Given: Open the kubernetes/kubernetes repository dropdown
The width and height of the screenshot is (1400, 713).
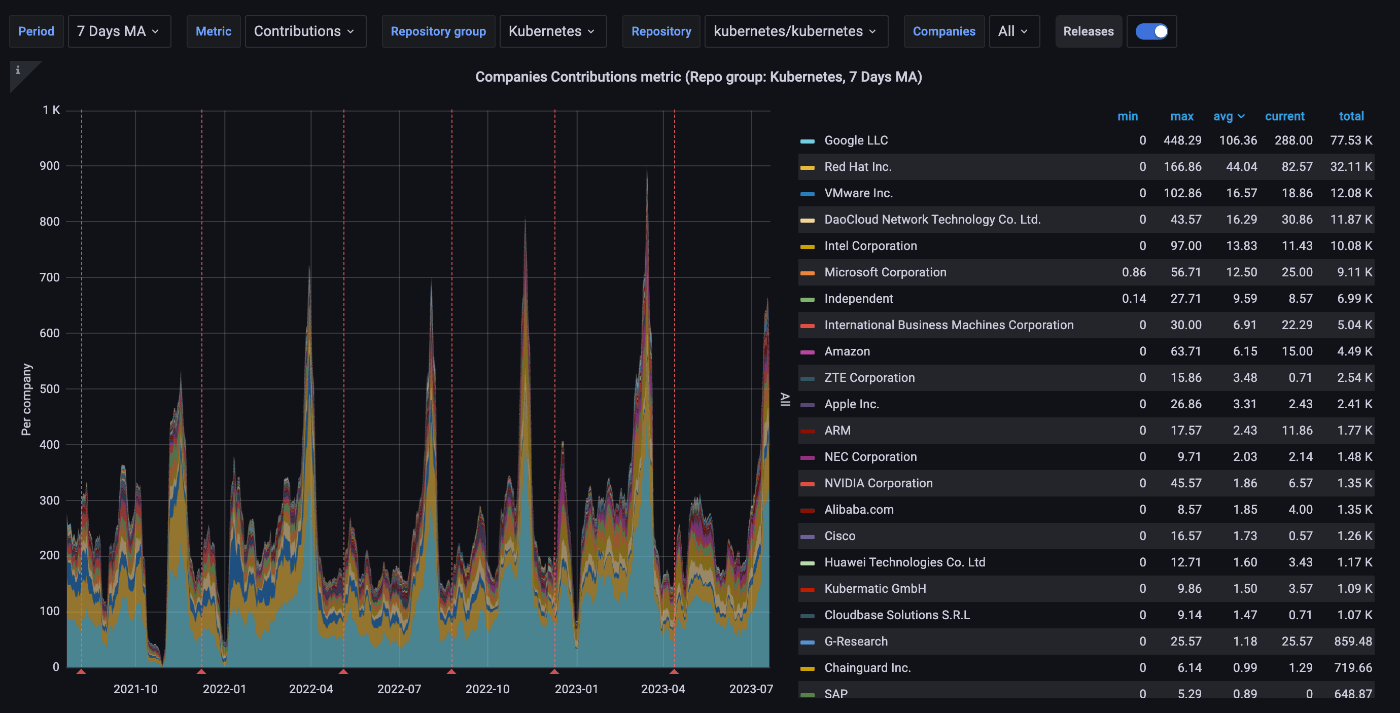Looking at the screenshot, I should pos(796,31).
